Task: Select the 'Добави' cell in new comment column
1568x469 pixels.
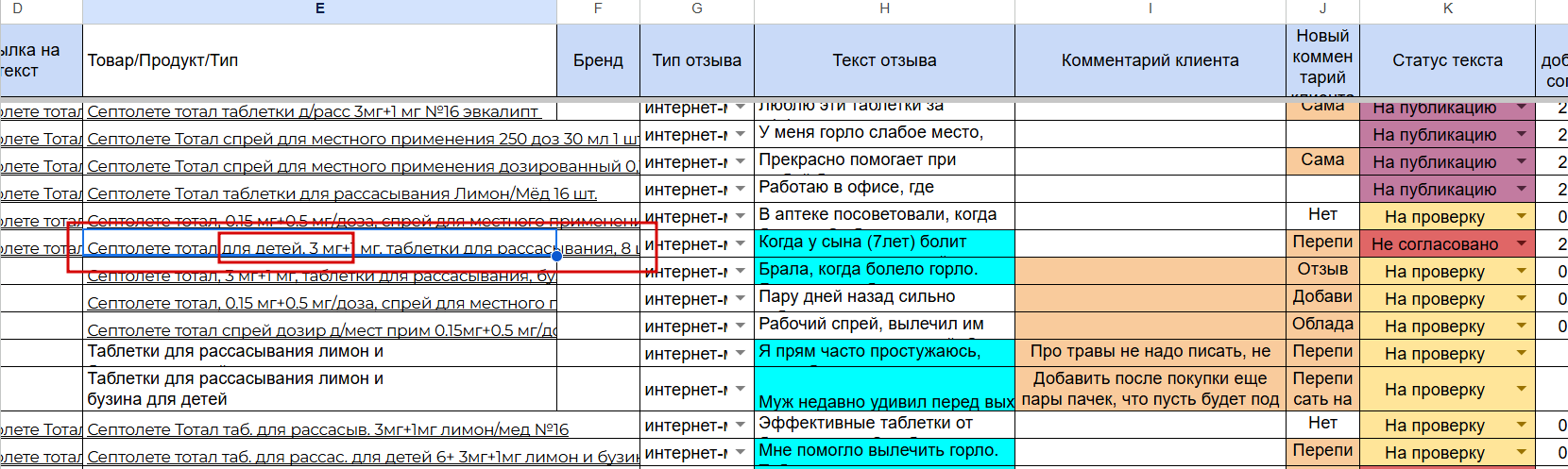Action: (x=1322, y=298)
